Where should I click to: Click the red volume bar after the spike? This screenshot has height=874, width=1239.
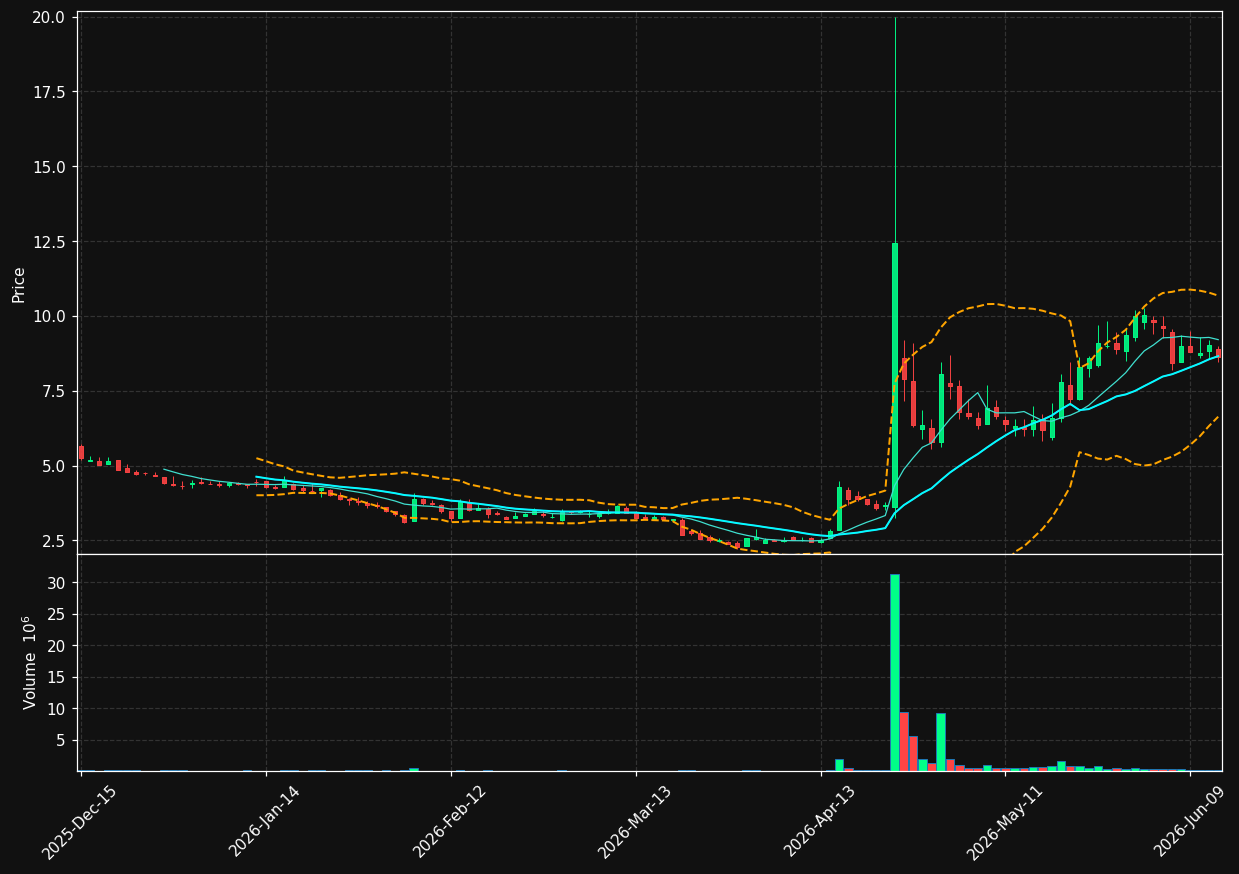tap(904, 742)
